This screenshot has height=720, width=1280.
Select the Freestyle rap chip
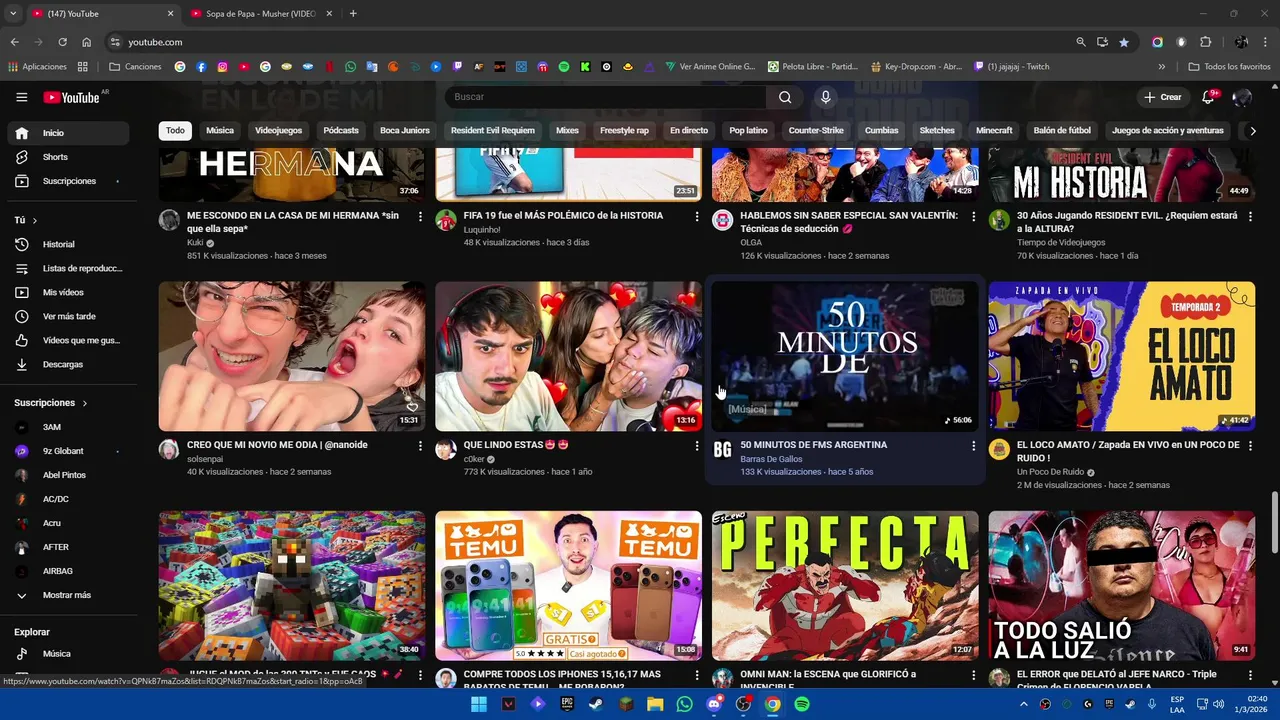(624, 131)
